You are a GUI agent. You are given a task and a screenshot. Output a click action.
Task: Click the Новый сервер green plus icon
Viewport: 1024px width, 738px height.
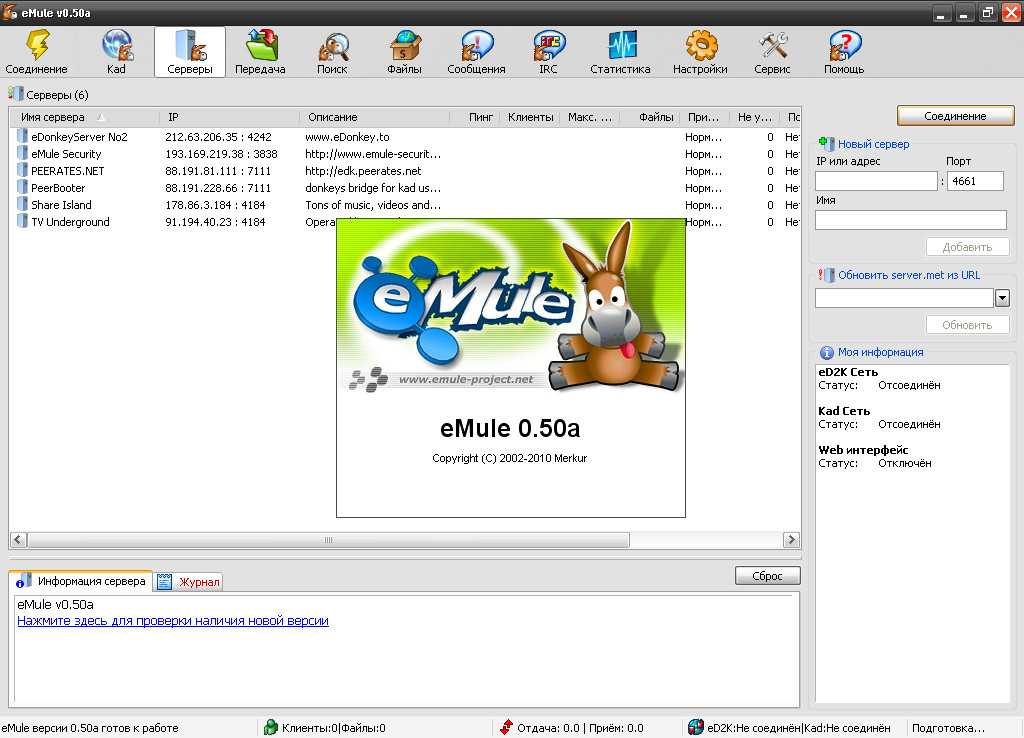(x=825, y=143)
